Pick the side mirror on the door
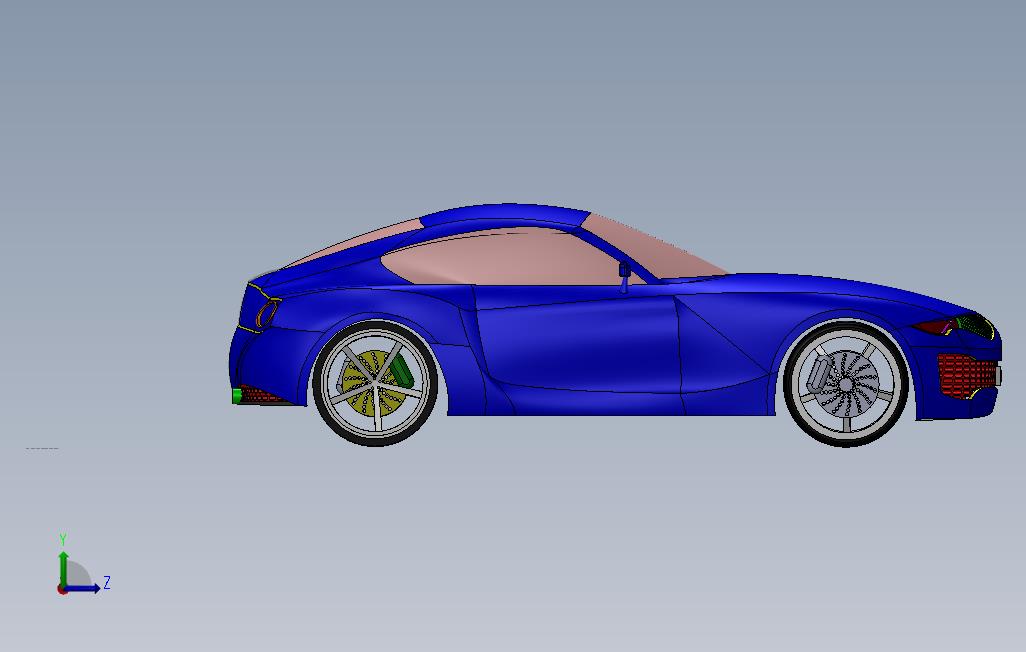Viewport: 1026px width, 652px height. [x=624, y=276]
